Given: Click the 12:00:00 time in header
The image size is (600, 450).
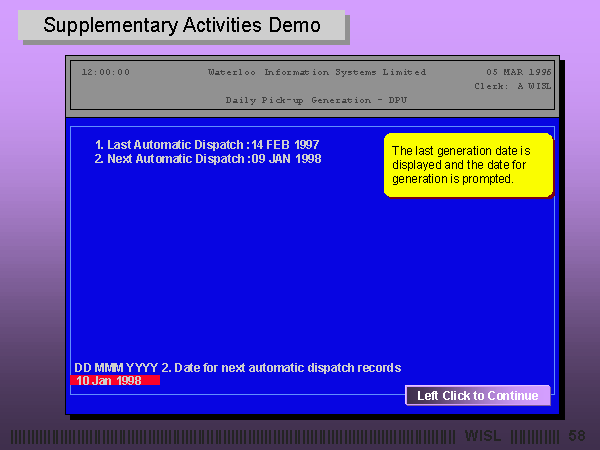Looking at the screenshot, I should pos(106,72).
